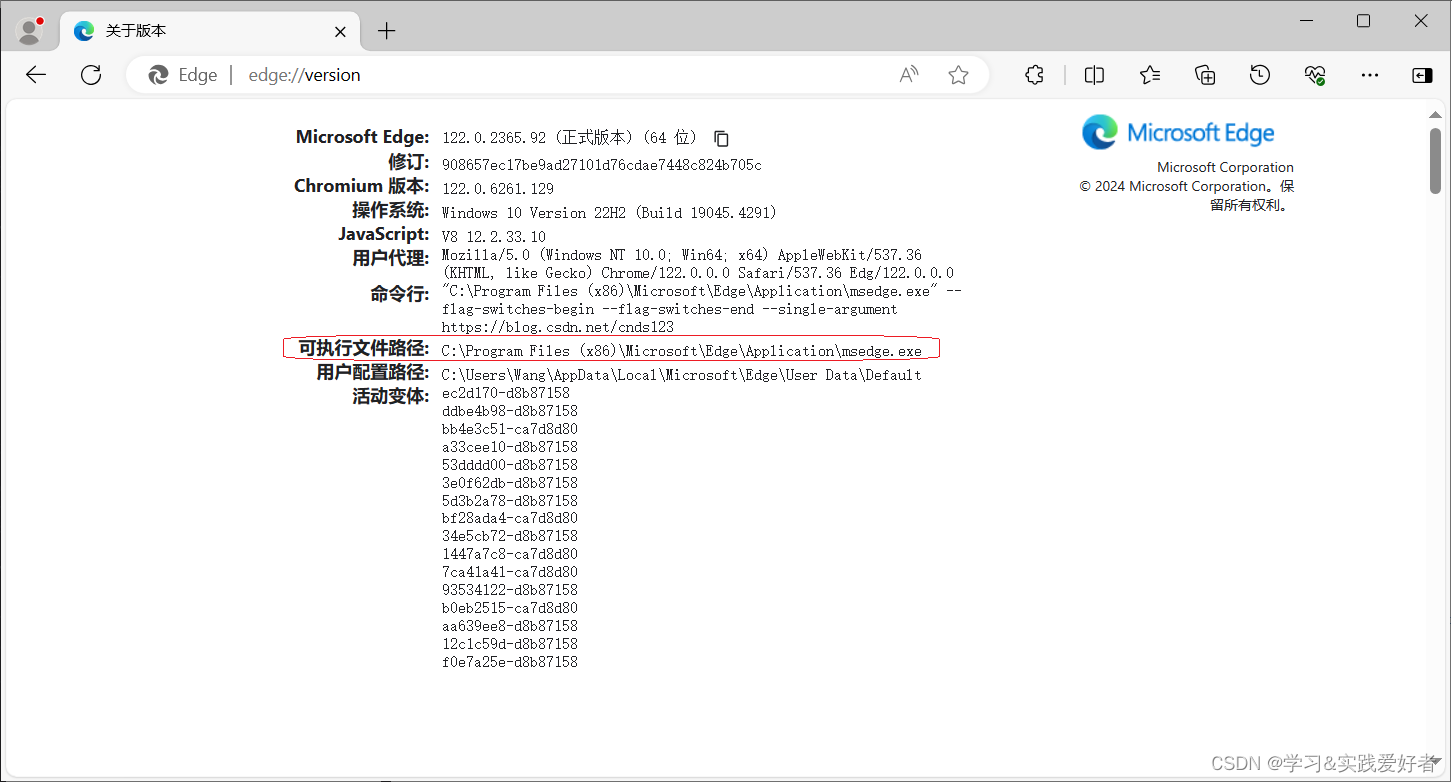Open the Extensions puzzle icon

[x=1035, y=75]
